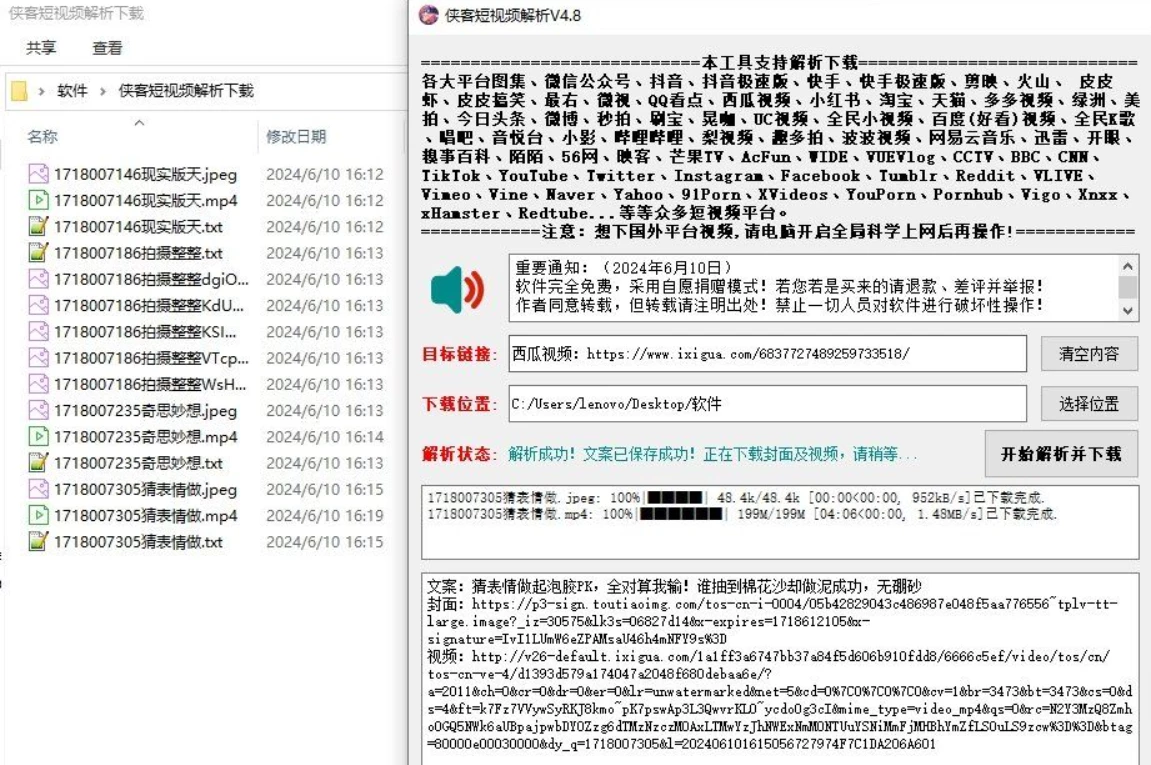Click the notice box scrollbar down arrow

[1128, 312]
